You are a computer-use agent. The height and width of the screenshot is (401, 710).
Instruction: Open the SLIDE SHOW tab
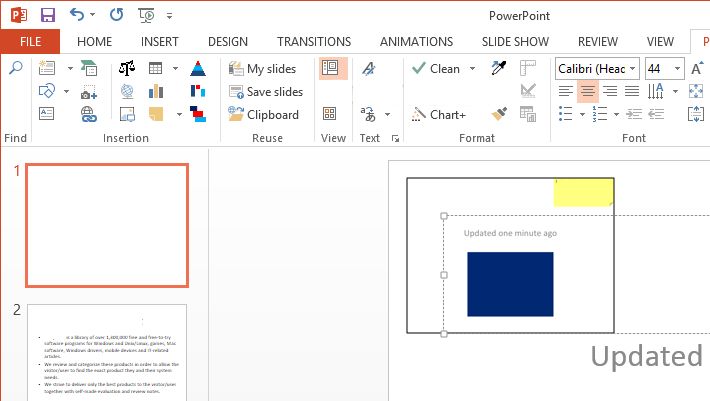coord(515,42)
